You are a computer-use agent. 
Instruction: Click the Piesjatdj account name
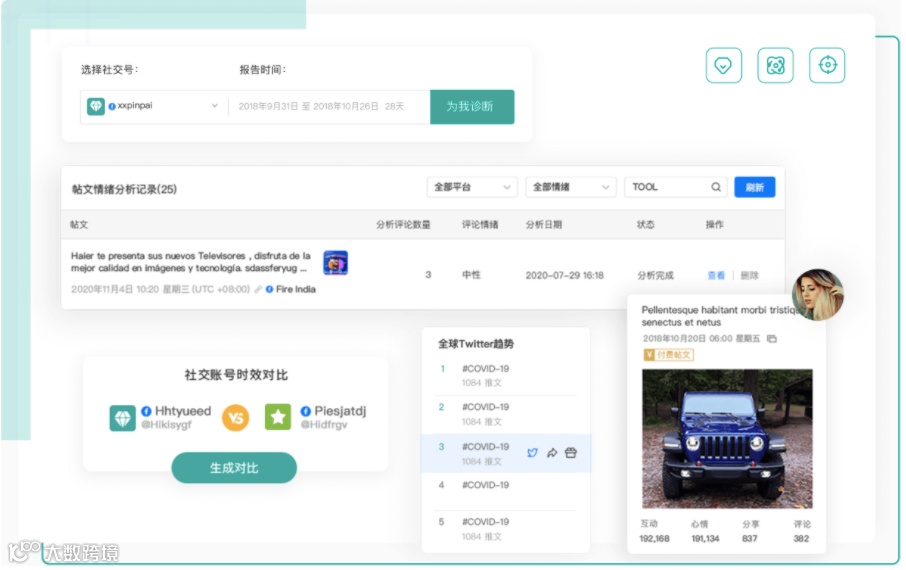340,411
